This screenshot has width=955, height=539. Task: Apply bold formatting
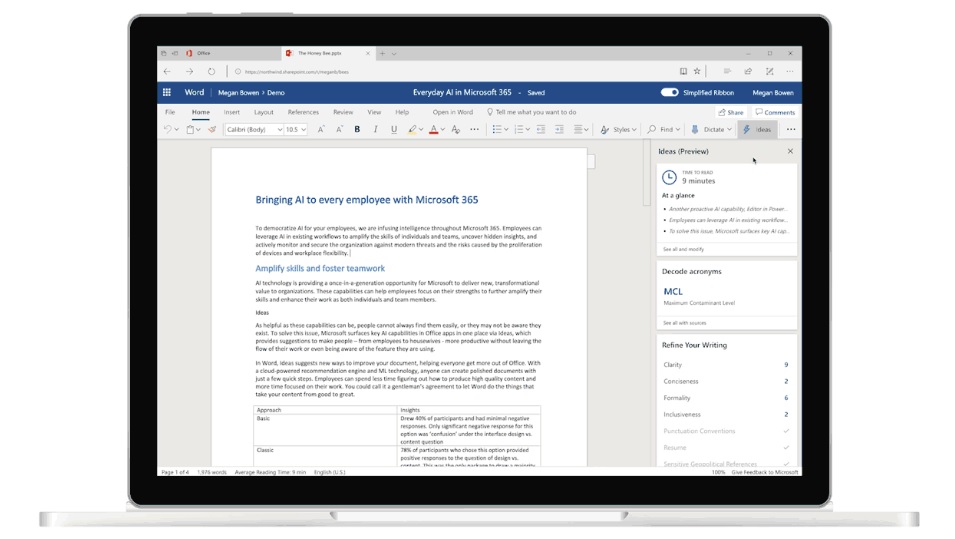(x=357, y=130)
